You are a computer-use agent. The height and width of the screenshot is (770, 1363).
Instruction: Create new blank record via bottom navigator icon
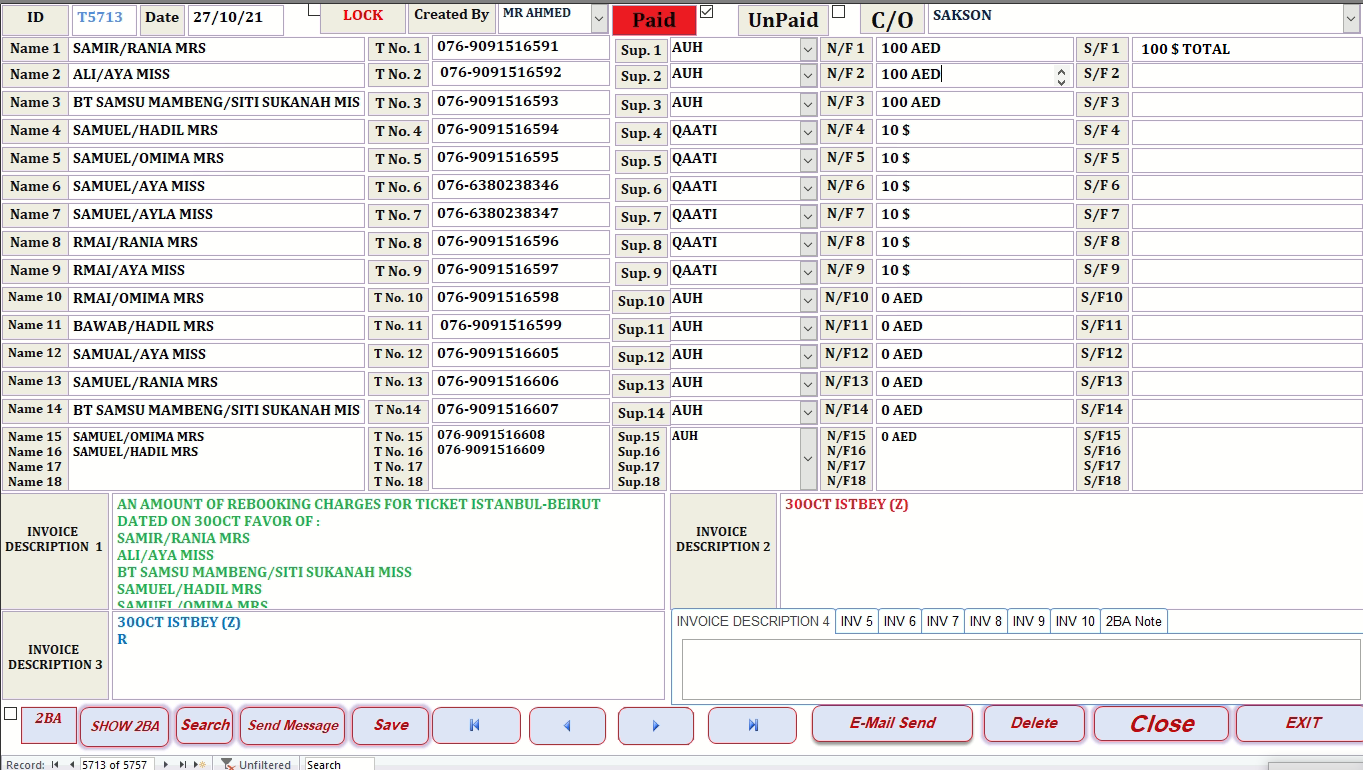(x=198, y=763)
